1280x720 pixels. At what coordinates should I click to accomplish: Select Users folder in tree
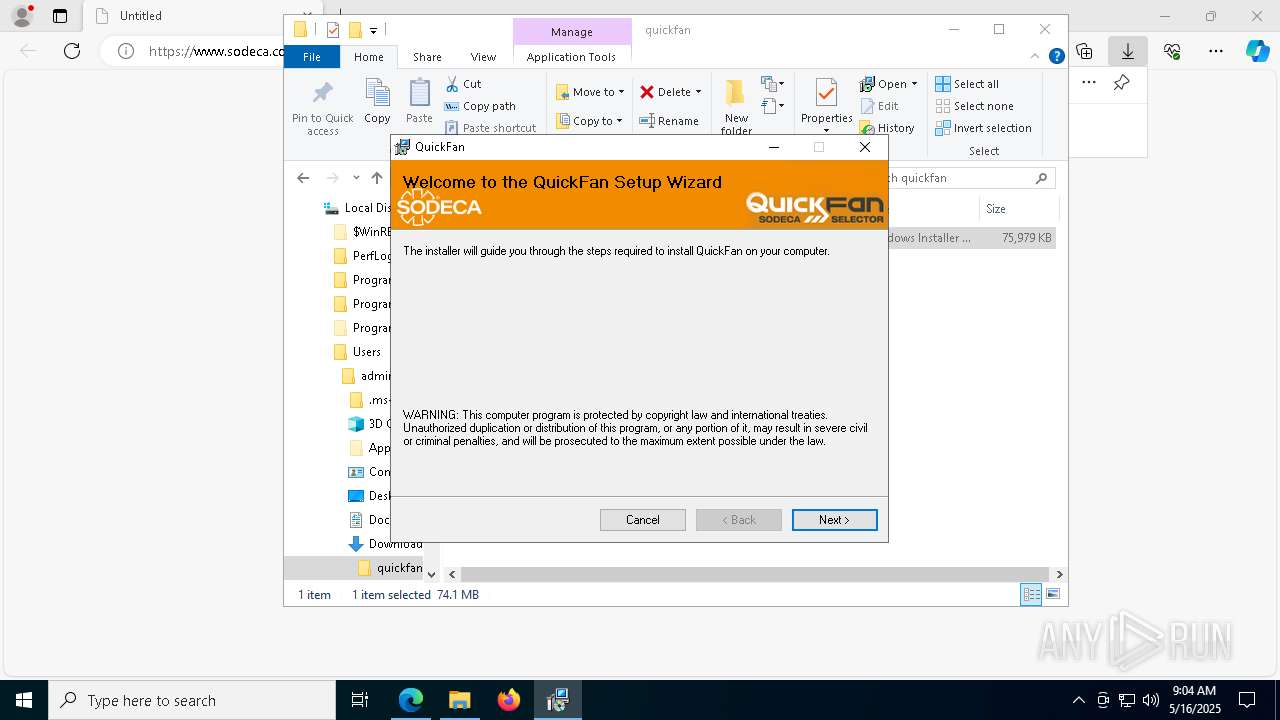(367, 352)
